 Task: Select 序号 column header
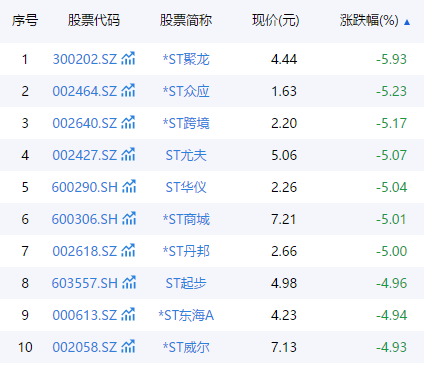click(x=25, y=20)
